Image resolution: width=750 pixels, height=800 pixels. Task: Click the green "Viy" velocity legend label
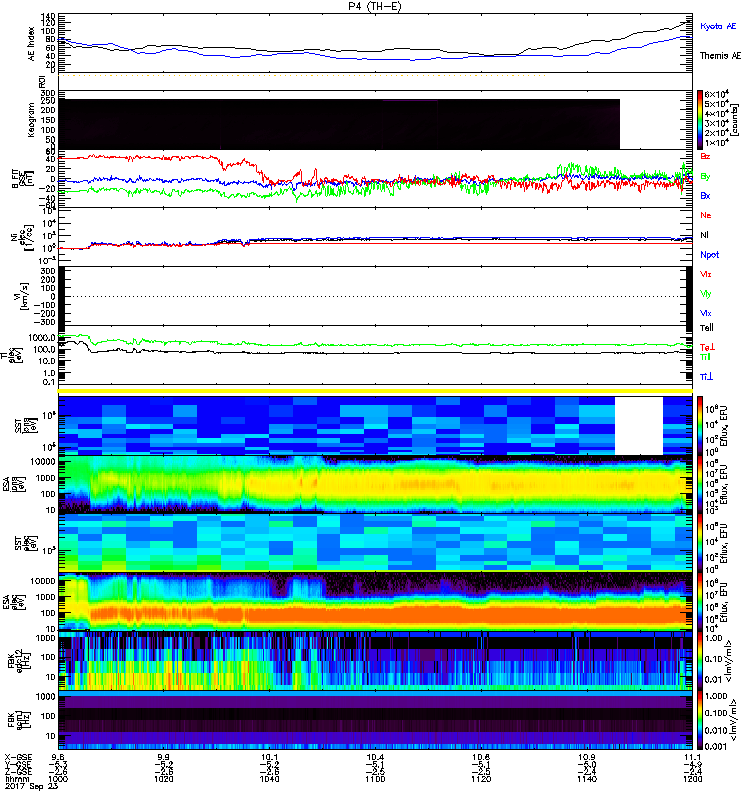click(706, 294)
